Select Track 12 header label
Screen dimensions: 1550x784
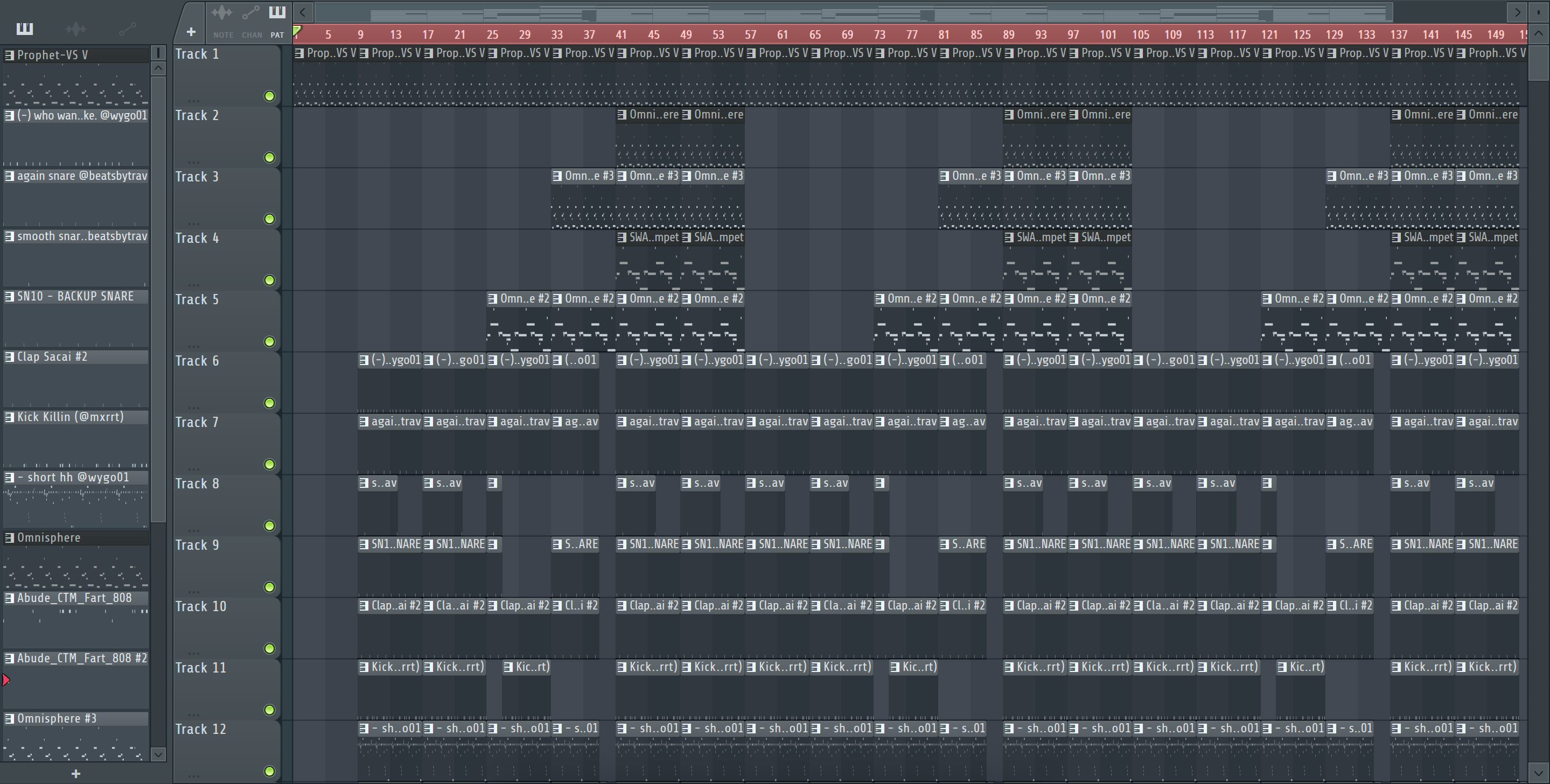[x=200, y=729]
